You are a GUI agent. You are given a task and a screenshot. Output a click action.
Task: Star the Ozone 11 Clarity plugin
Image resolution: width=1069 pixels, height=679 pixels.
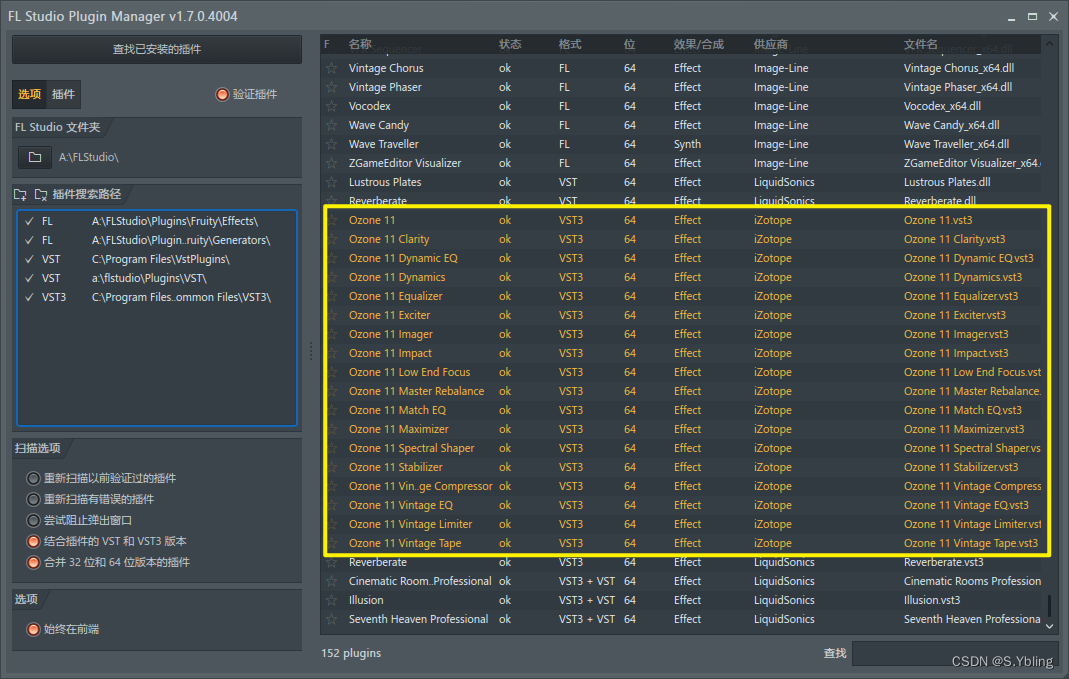click(333, 239)
